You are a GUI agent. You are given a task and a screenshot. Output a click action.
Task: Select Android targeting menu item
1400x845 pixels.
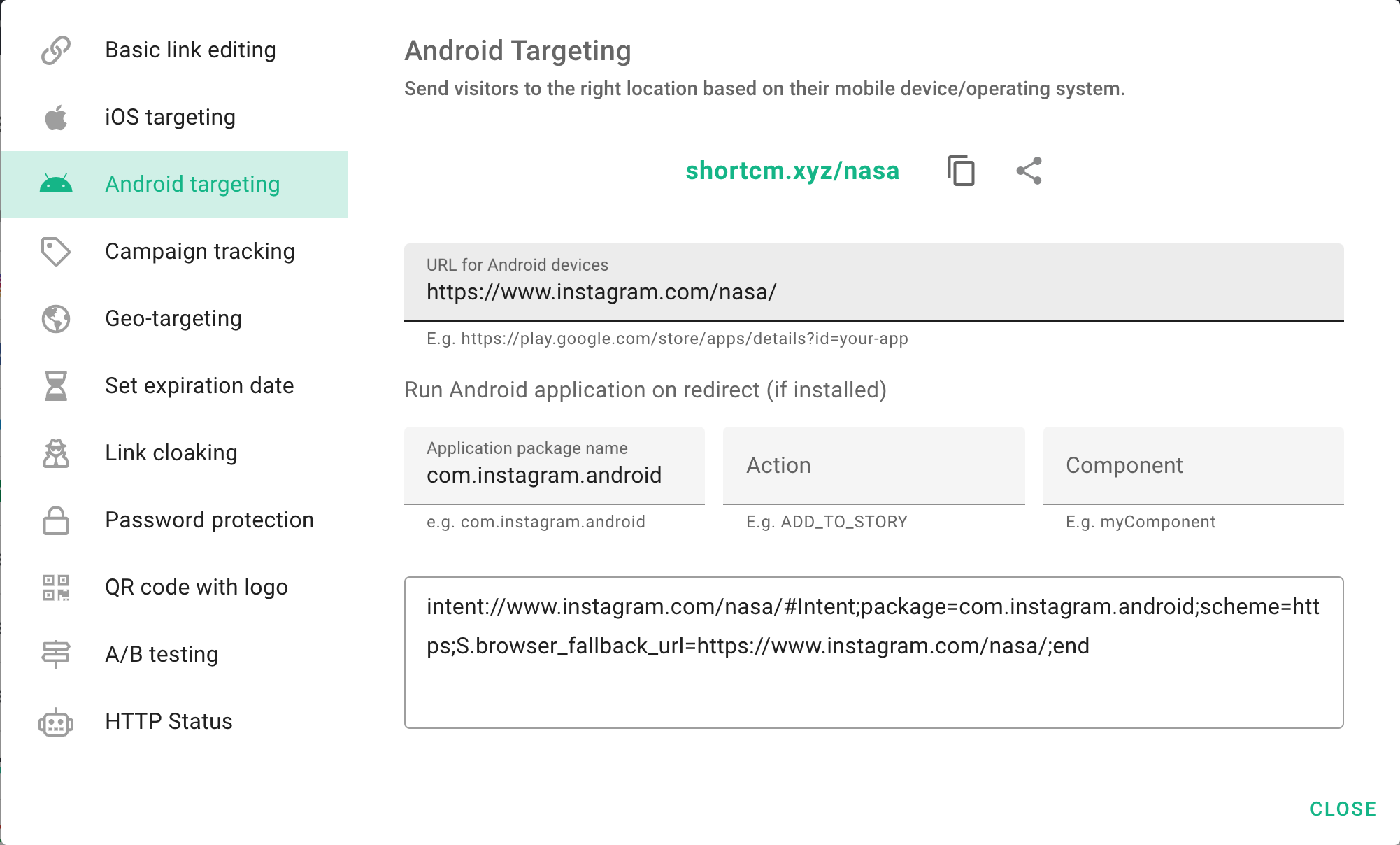pyautogui.click(x=175, y=185)
